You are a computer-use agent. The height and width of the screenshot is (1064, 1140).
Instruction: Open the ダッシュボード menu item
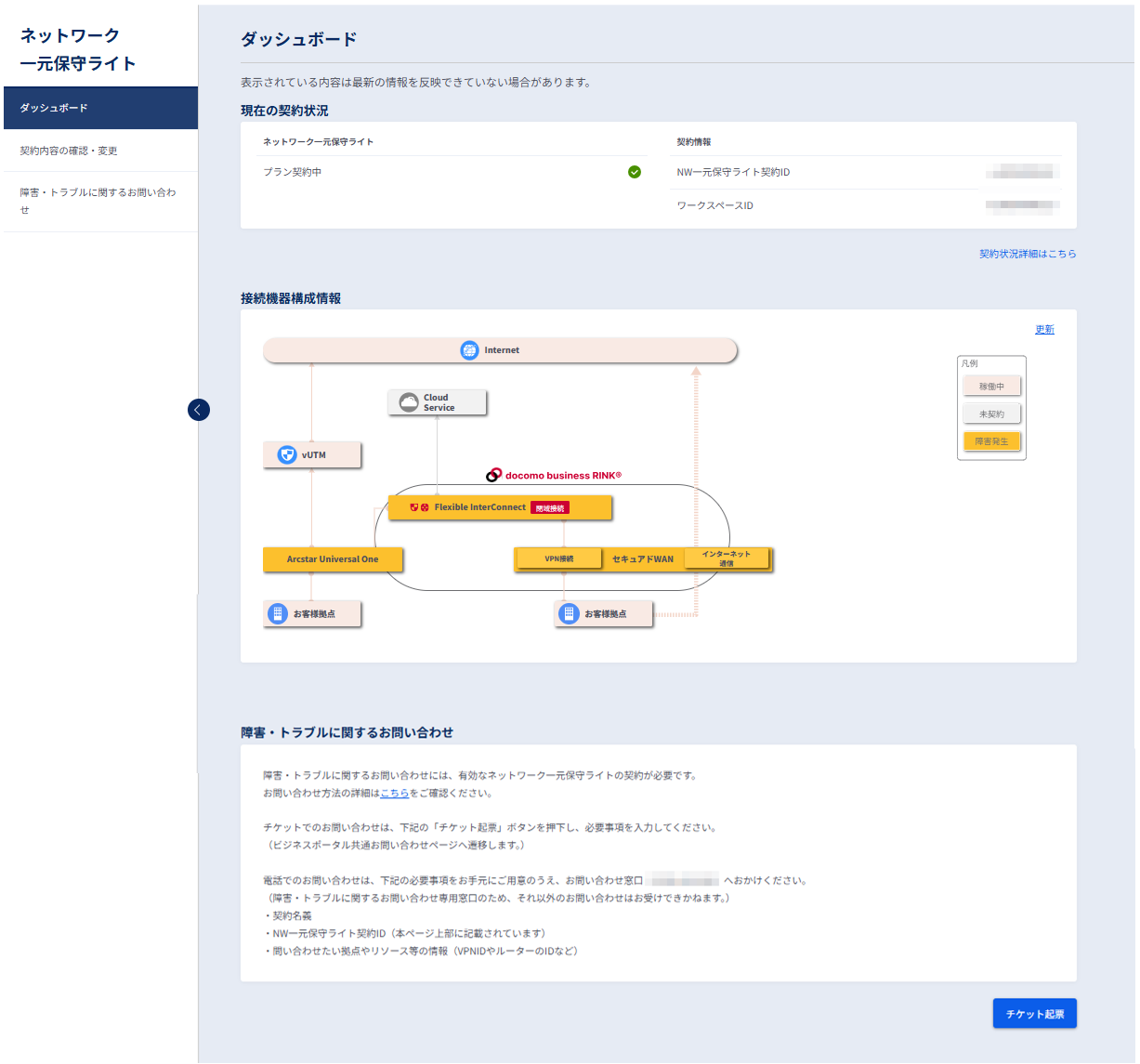click(x=100, y=108)
